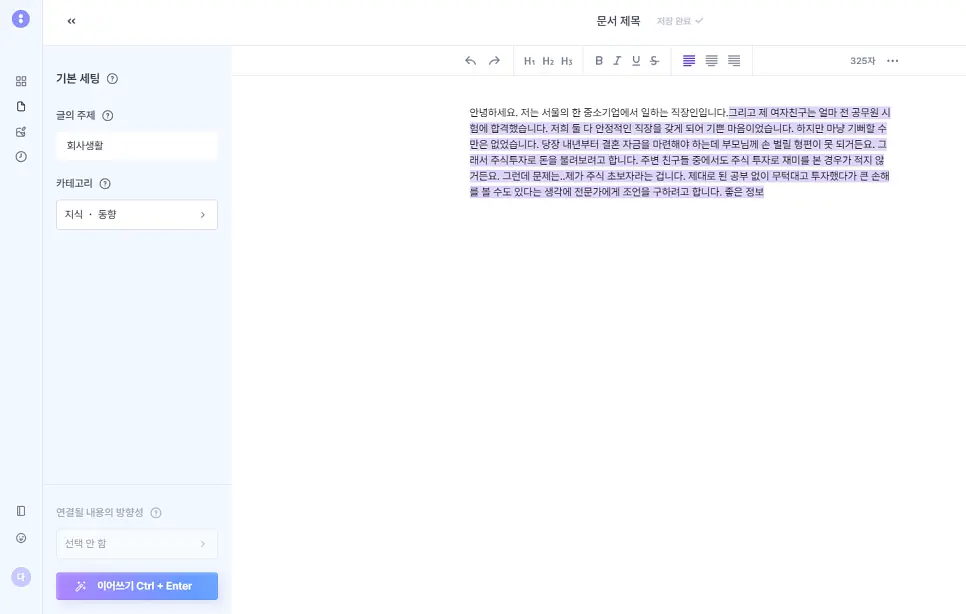Center-align the text
966x614 pixels.
point(712,60)
